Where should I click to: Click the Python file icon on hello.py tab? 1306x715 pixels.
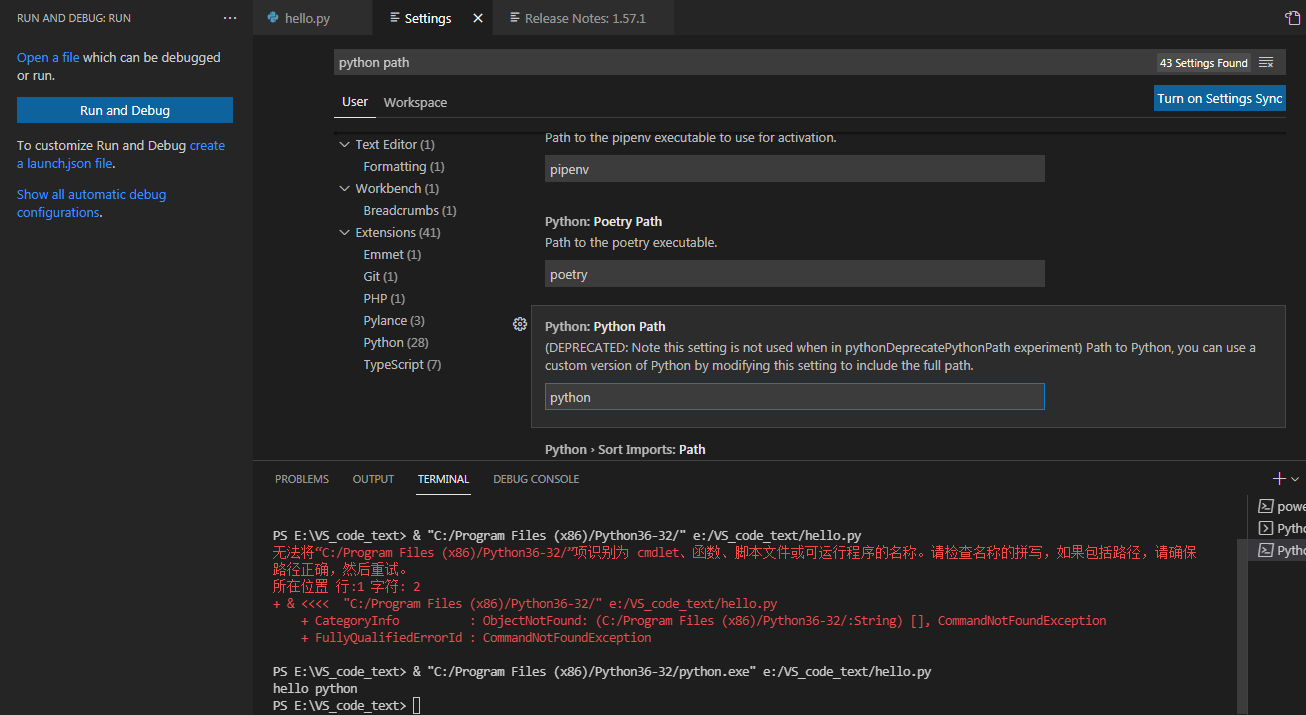273,18
